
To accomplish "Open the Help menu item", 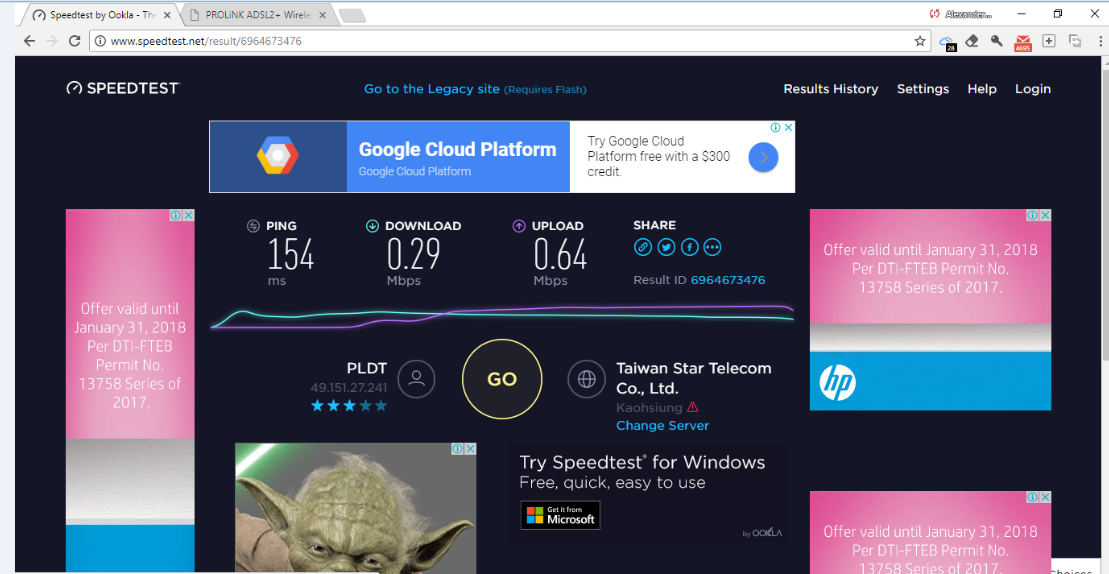I will (982, 89).
